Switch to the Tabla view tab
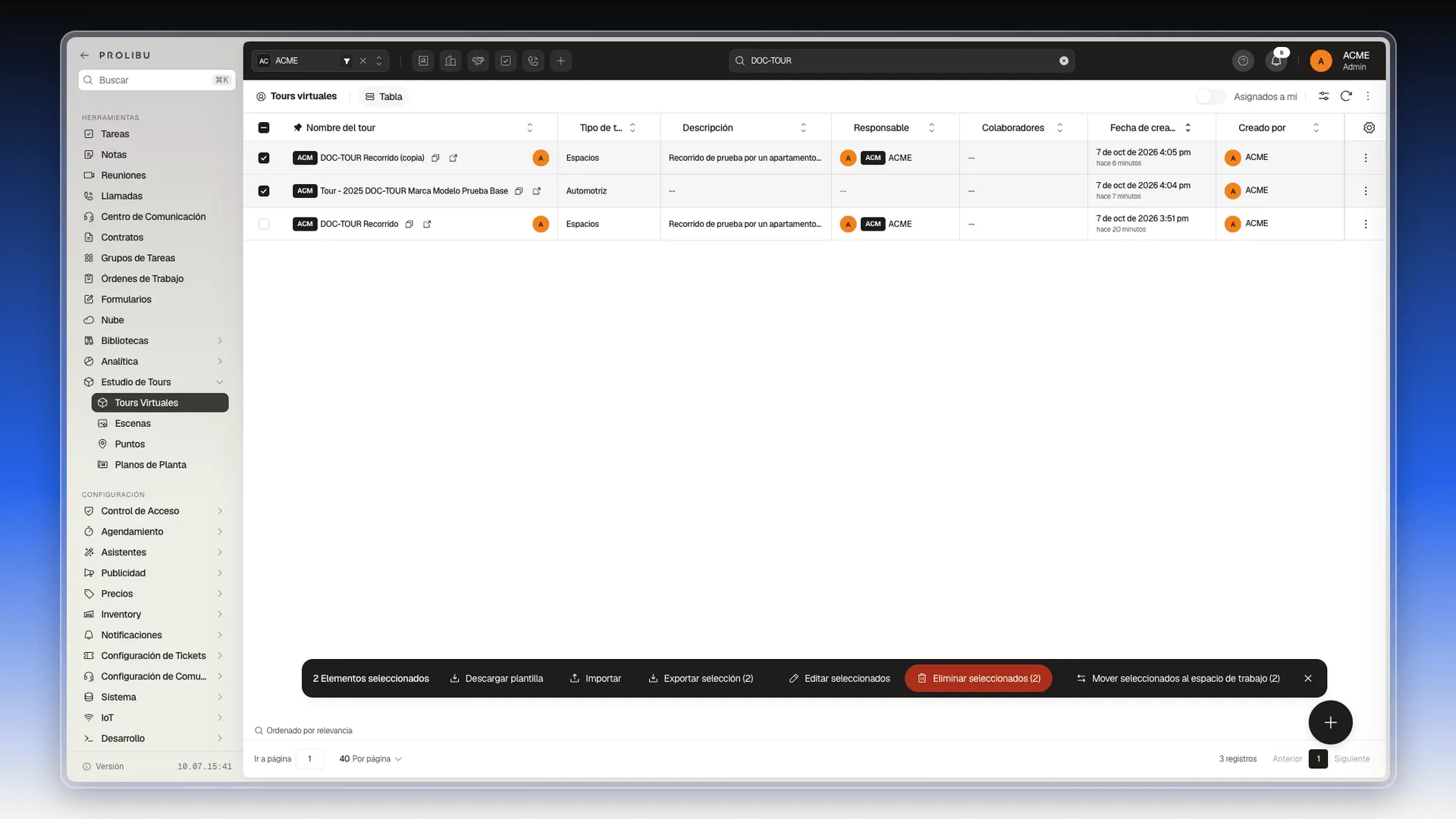The width and height of the screenshot is (1456, 819). pos(384,96)
